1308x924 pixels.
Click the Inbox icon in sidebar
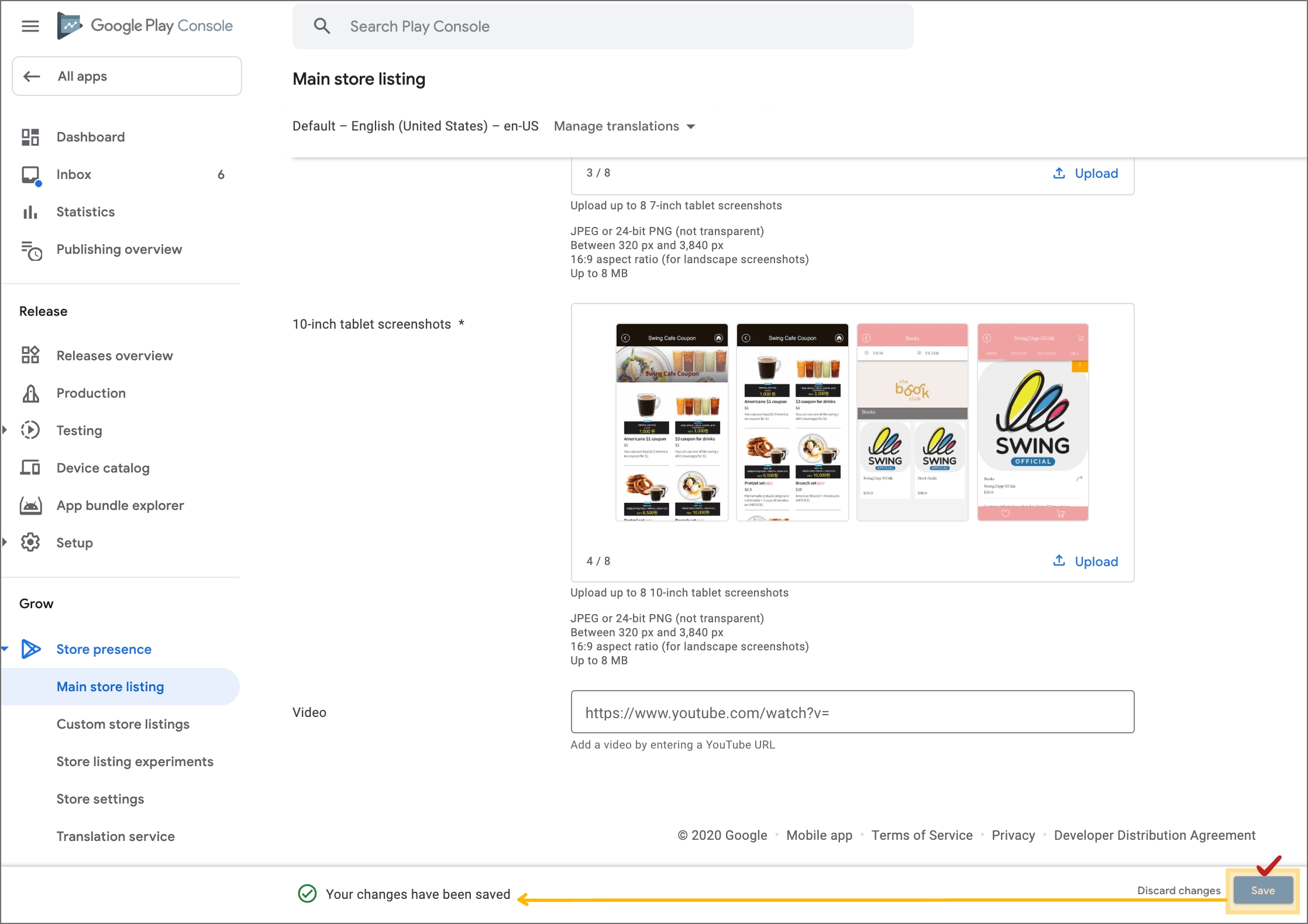30,175
